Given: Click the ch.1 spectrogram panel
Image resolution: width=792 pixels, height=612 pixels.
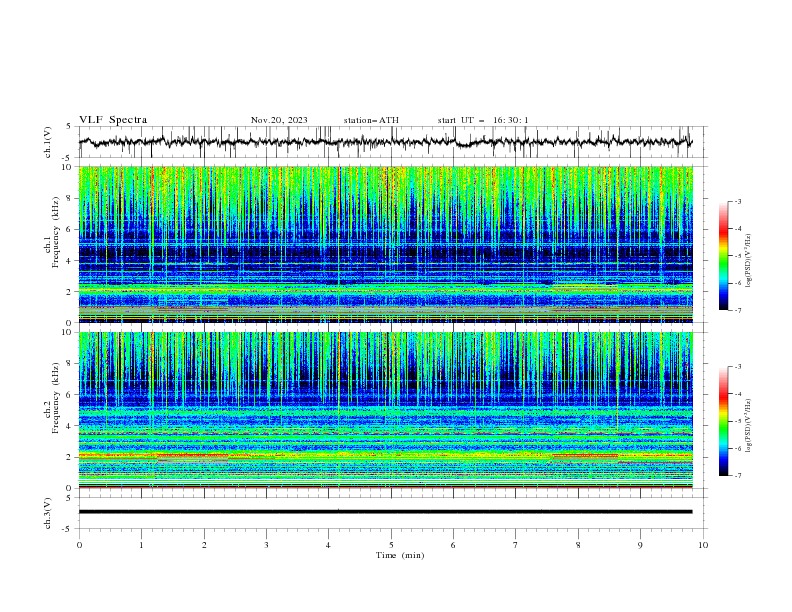Looking at the screenshot, I should pyautogui.click(x=386, y=244).
